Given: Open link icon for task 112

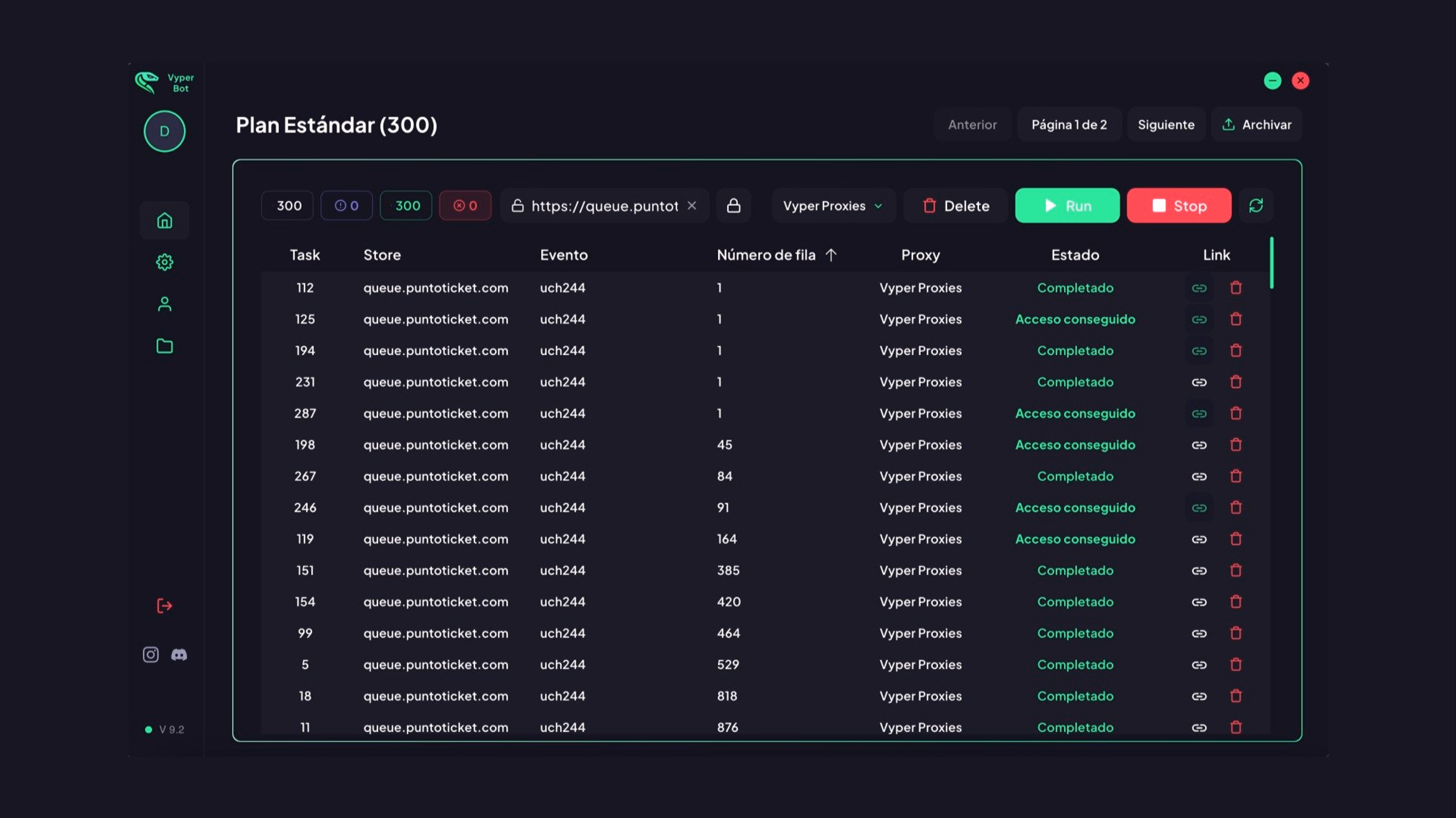Looking at the screenshot, I should (x=1199, y=288).
